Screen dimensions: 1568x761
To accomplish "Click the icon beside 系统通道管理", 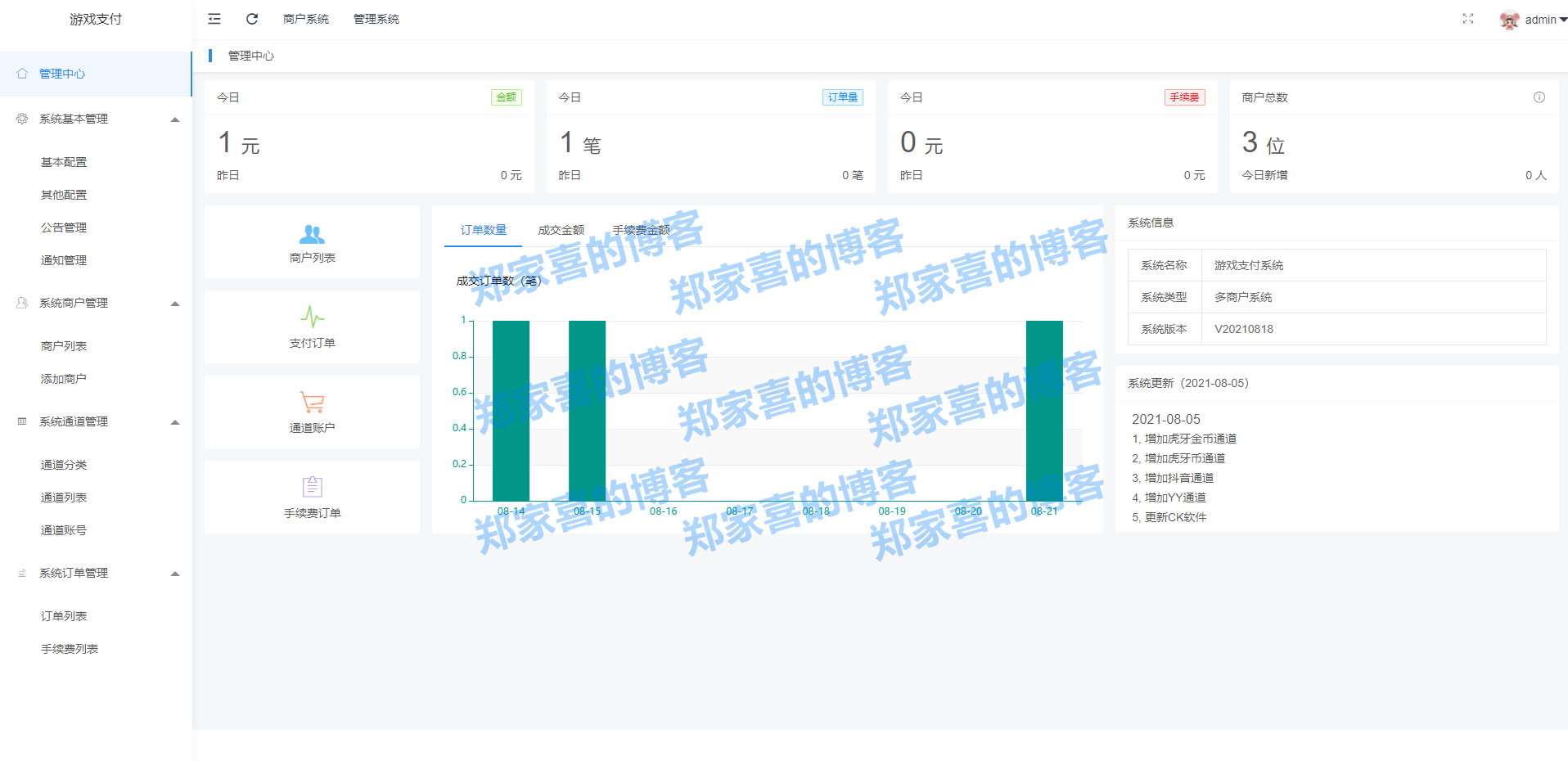I will (x=22, y=421).
